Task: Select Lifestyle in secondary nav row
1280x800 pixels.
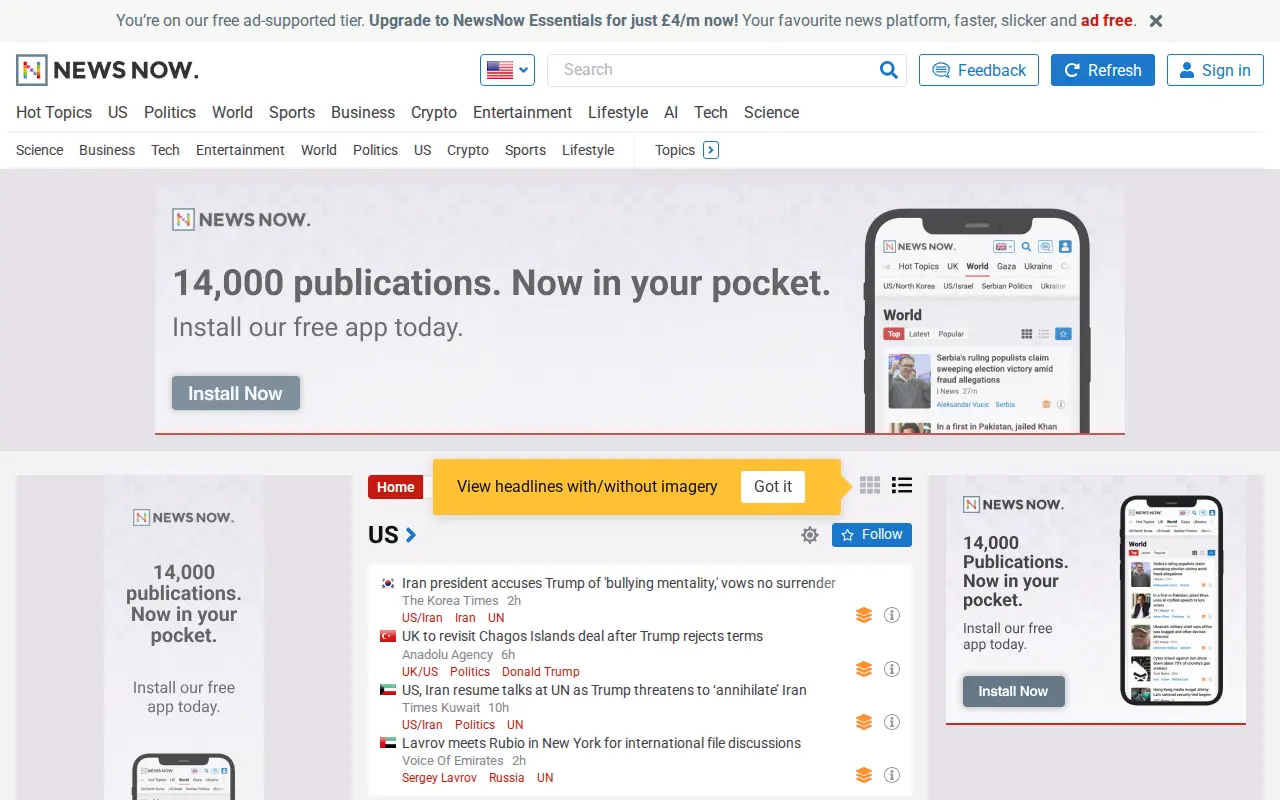Action: pyautogui.click(x=588, y=150)
